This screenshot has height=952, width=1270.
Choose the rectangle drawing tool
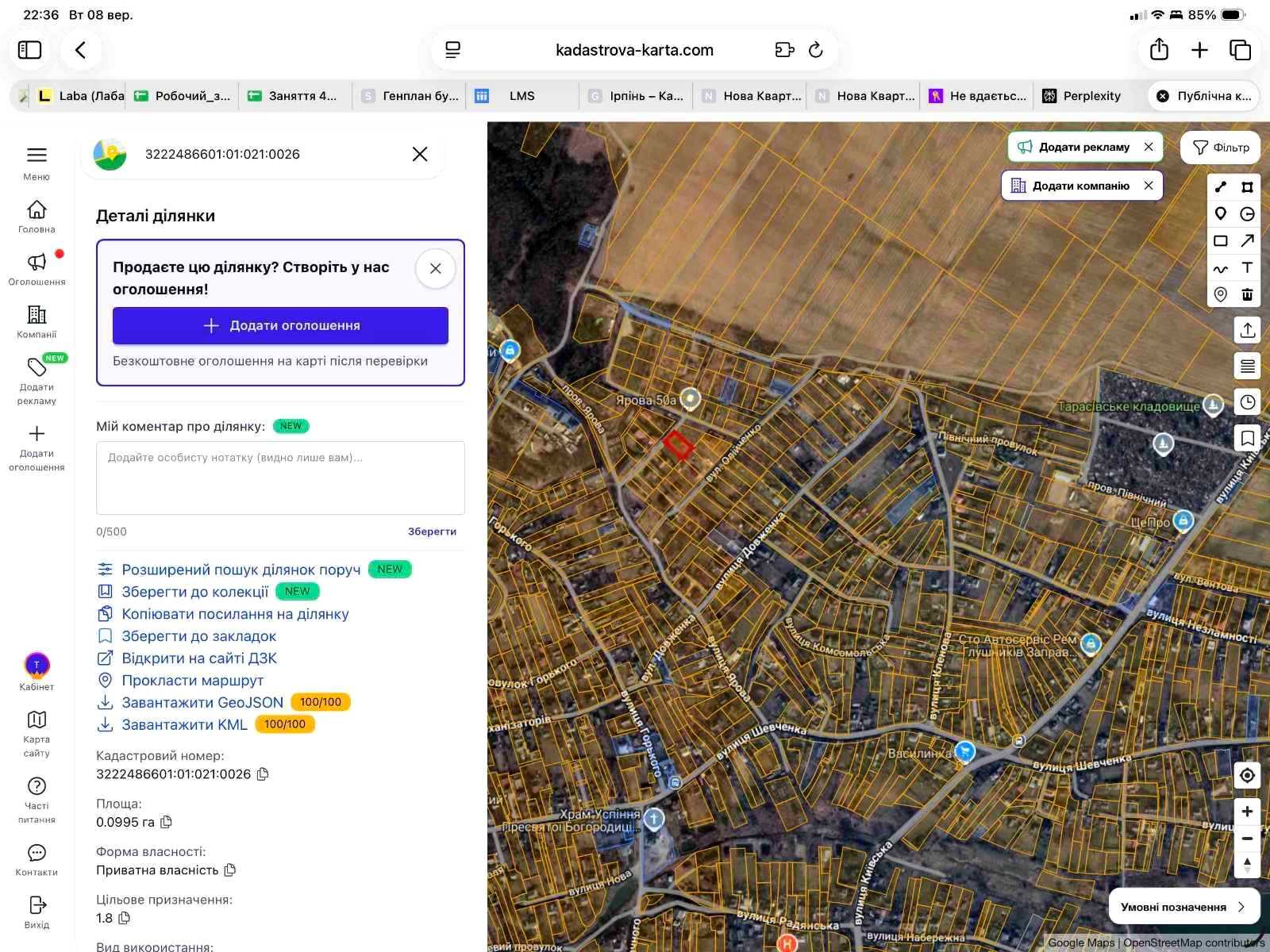pos(1221,240)
